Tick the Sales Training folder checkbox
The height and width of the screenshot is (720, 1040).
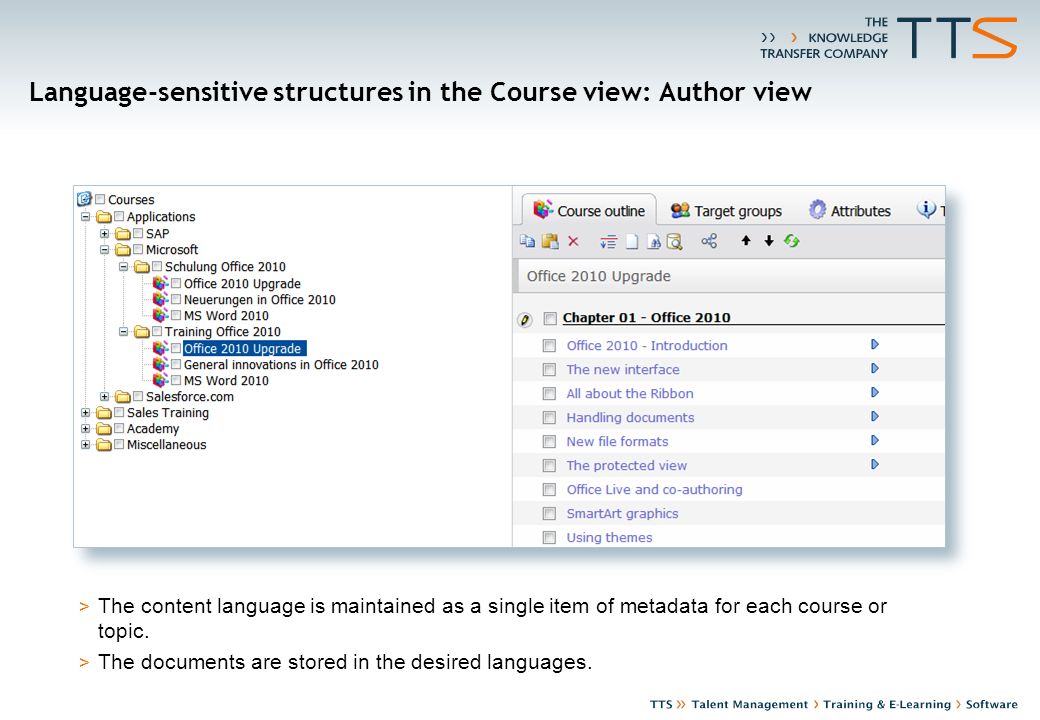119,412
